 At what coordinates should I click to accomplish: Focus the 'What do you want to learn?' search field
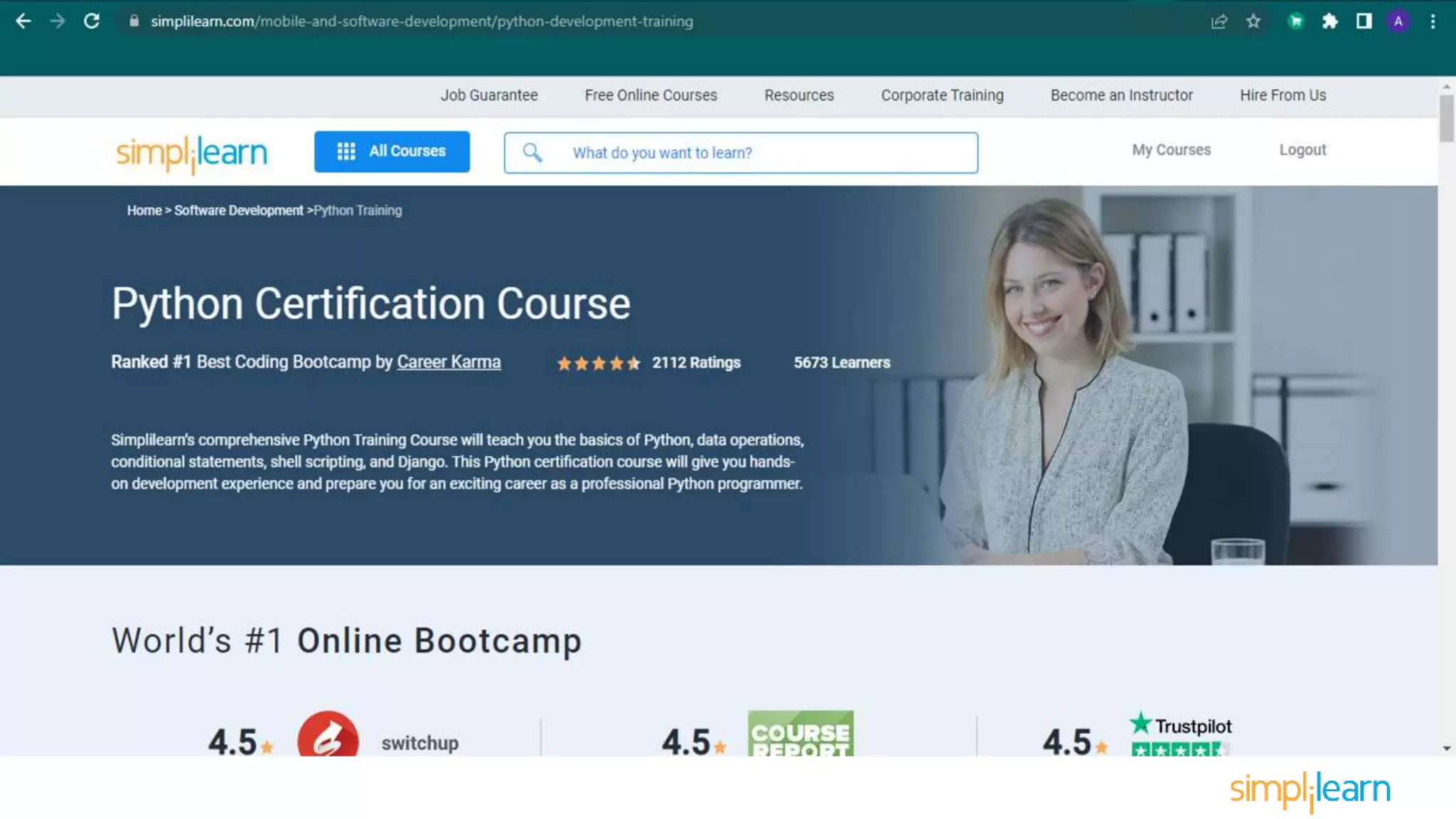tap(741, 153)
